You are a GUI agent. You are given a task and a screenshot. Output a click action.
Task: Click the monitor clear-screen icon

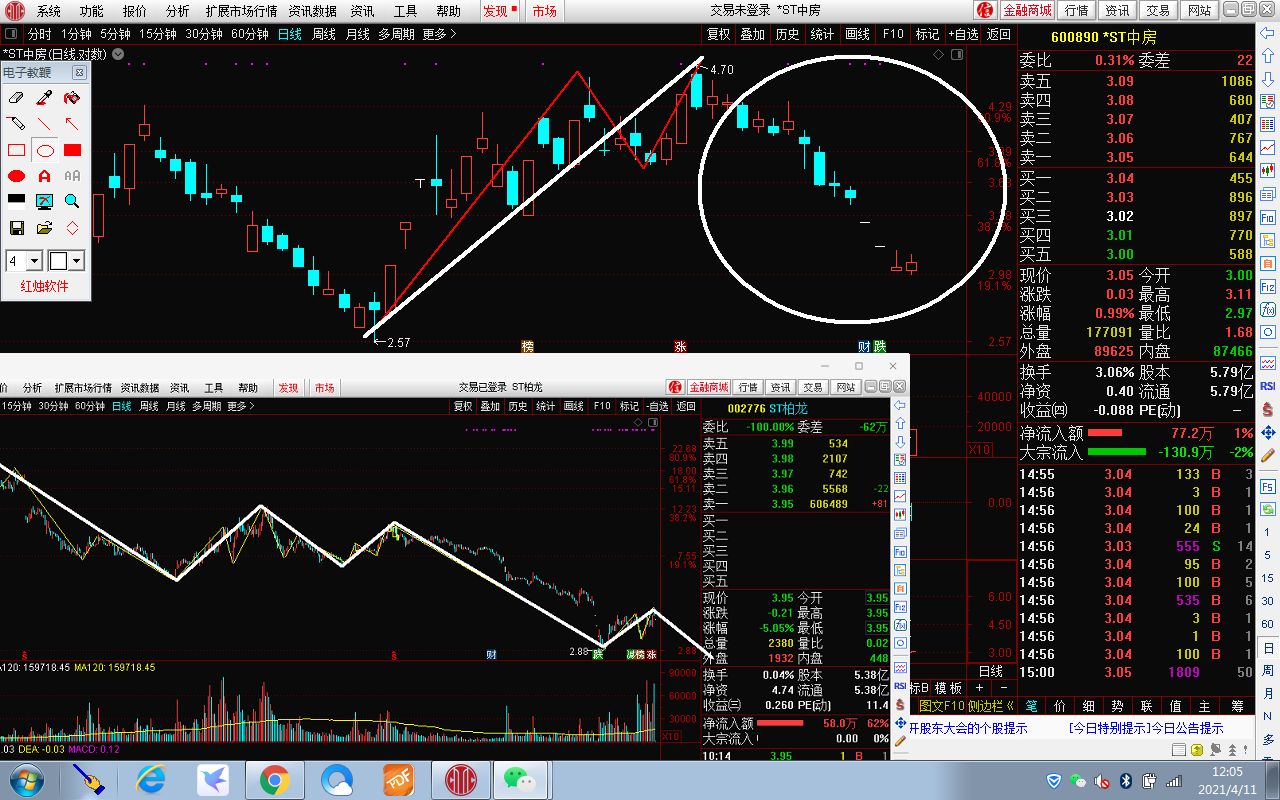(44, 201)
